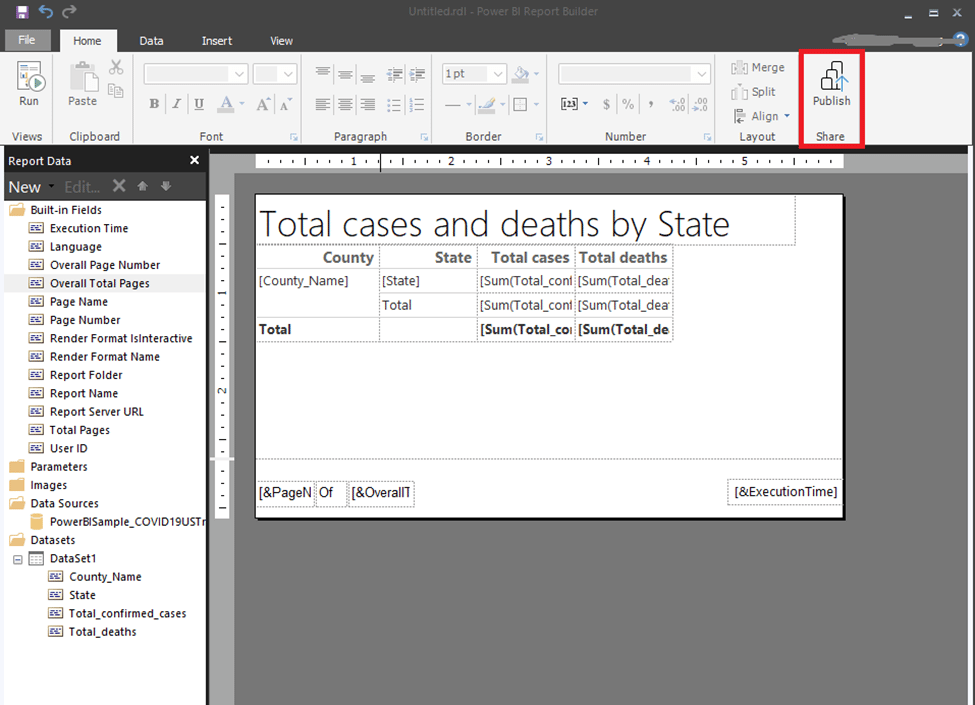Switch to the Home ribbon tab
This screenshot has height=705, width=975.
pyautogui.click(x=87, y=40)
